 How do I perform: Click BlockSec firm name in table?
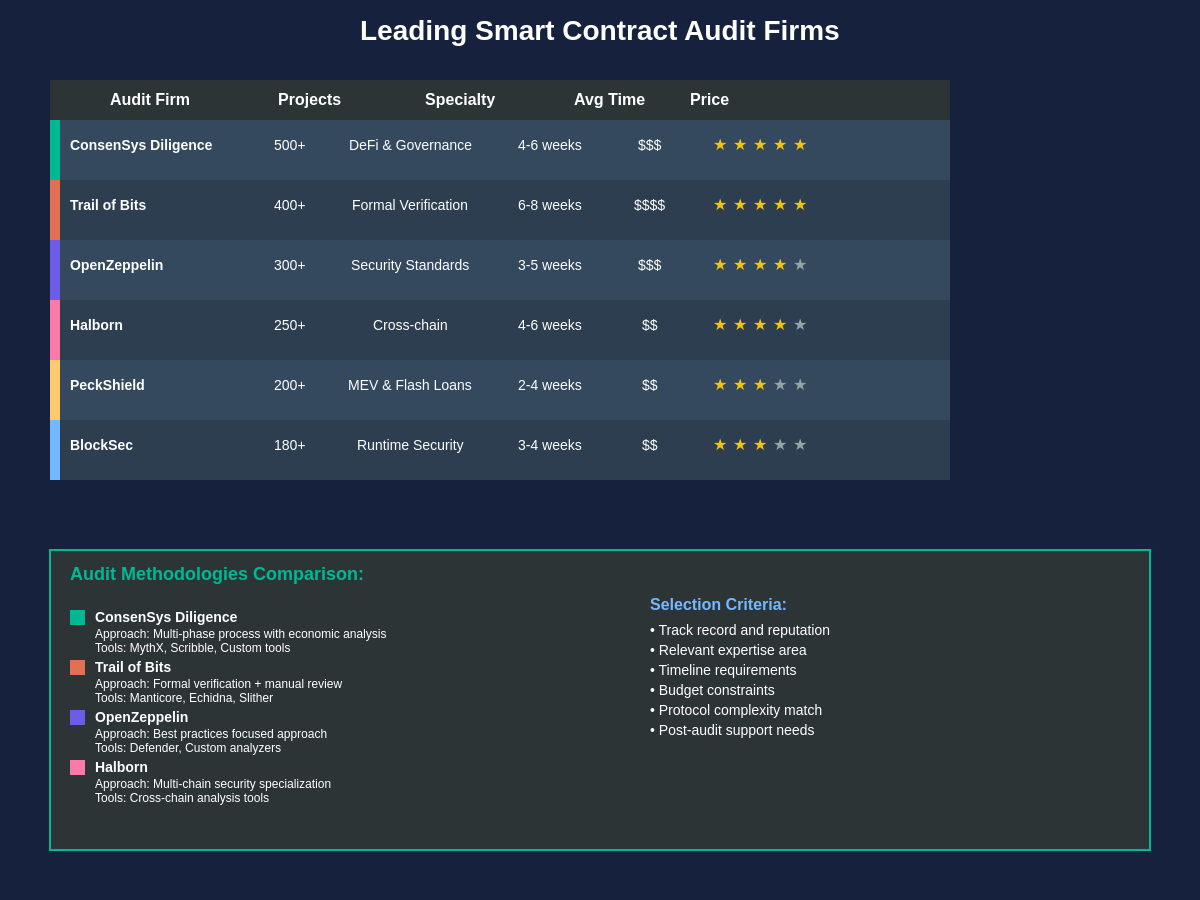point(101,445)
